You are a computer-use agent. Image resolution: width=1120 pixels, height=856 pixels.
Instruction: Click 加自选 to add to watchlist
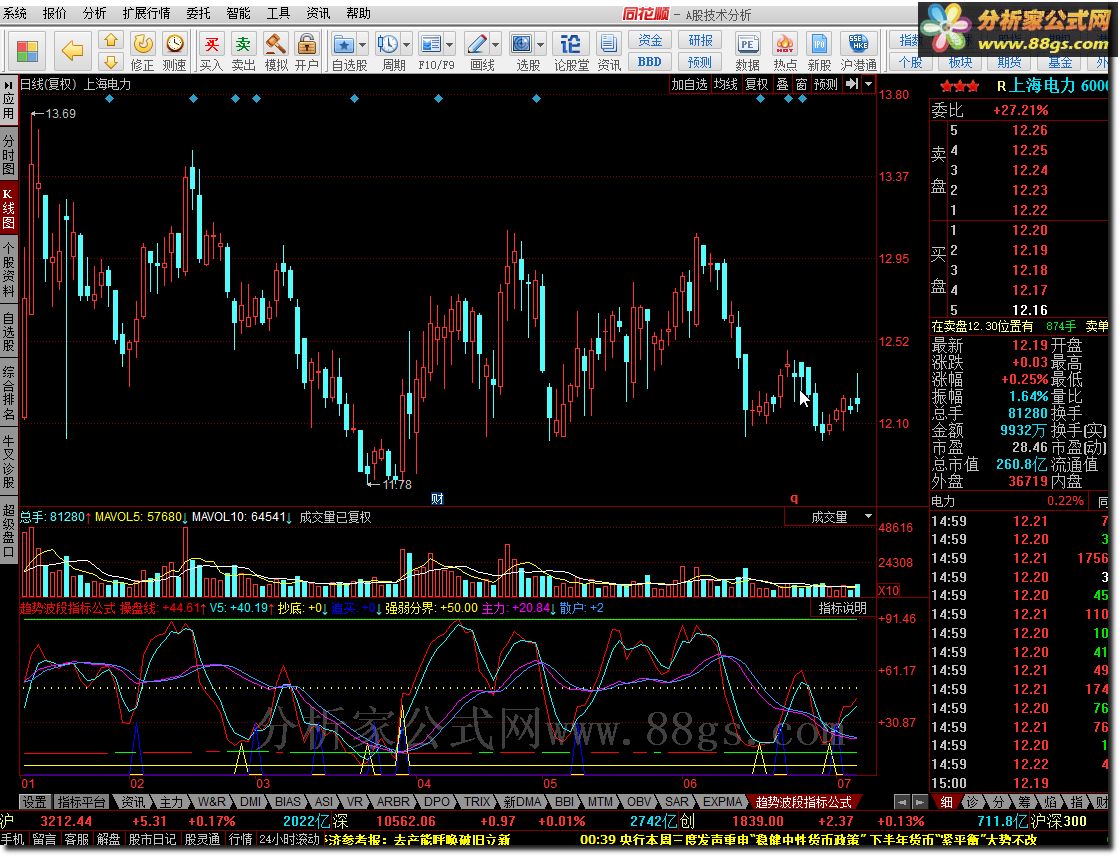(689, 84)
